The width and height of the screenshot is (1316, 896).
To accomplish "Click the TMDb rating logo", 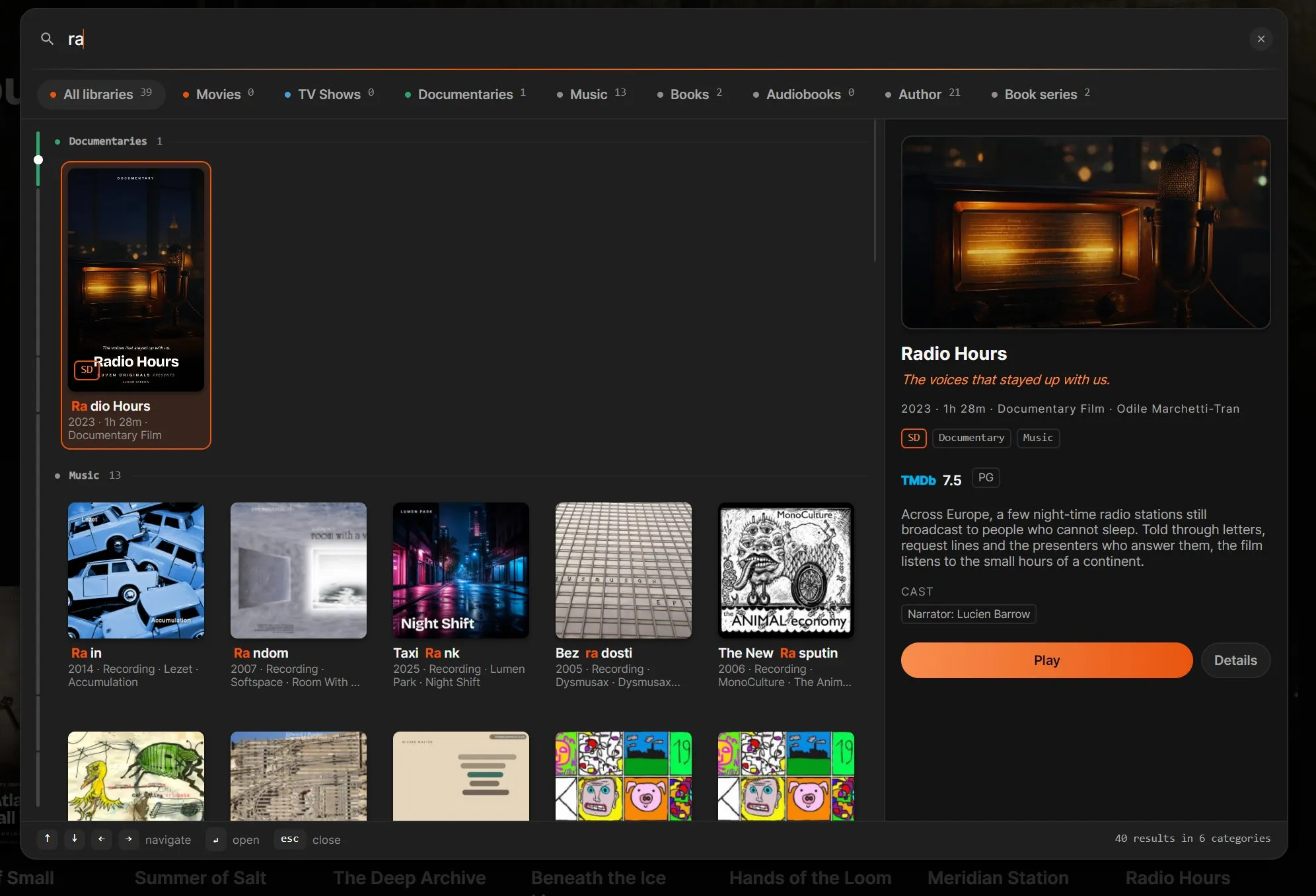I will click(x=918, y=481).
